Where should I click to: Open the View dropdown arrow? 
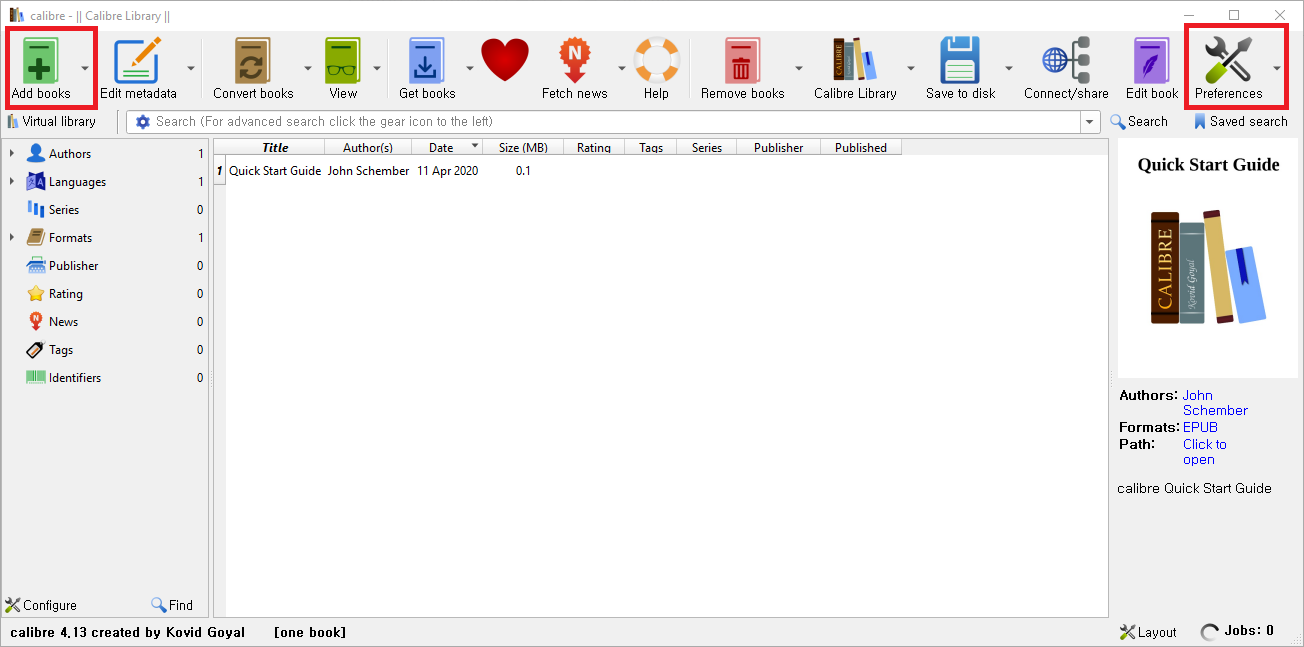(x=377, y=68)
